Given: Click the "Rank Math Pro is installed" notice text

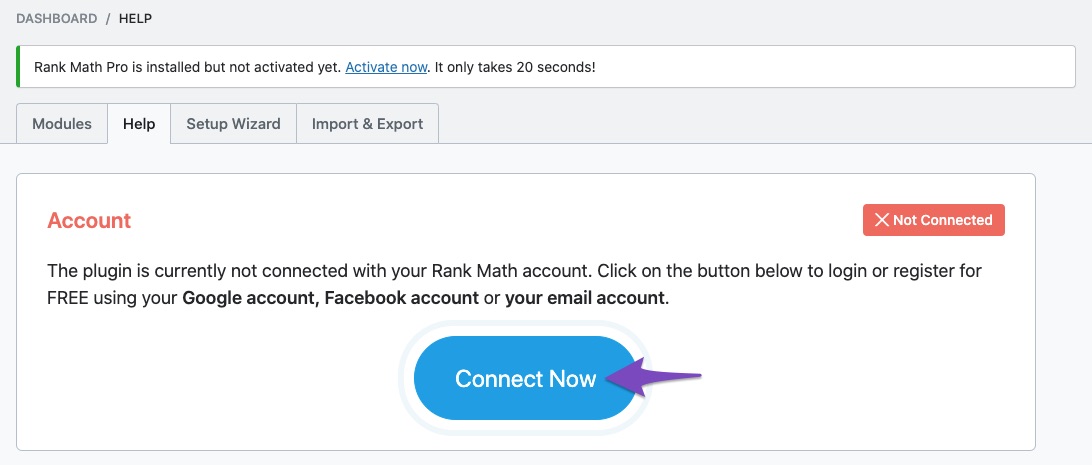Looking at the screenshot, I should (187, 68).
